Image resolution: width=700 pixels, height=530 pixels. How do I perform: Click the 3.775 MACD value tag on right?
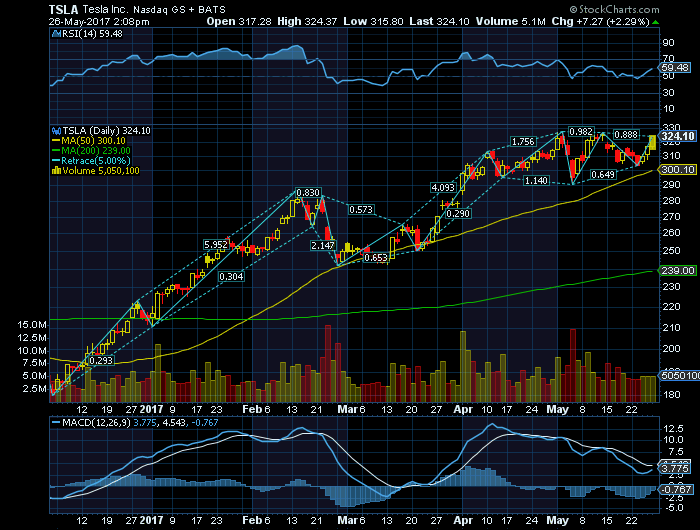(675, 468)
